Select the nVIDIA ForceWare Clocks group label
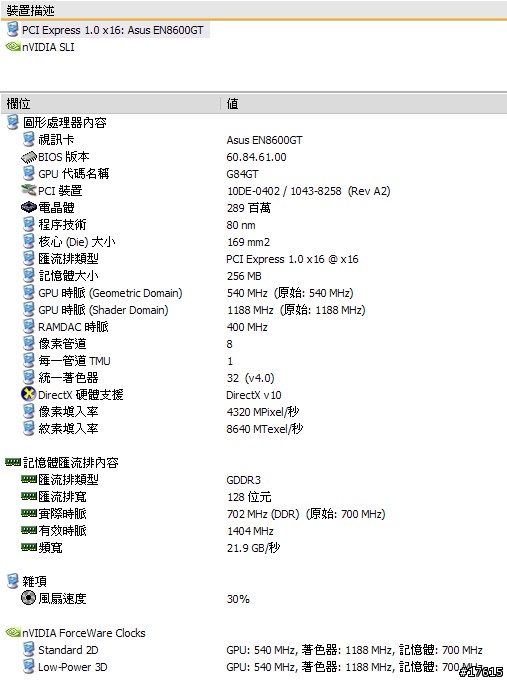Screen dimensions: 507x680 pos(84,633)
